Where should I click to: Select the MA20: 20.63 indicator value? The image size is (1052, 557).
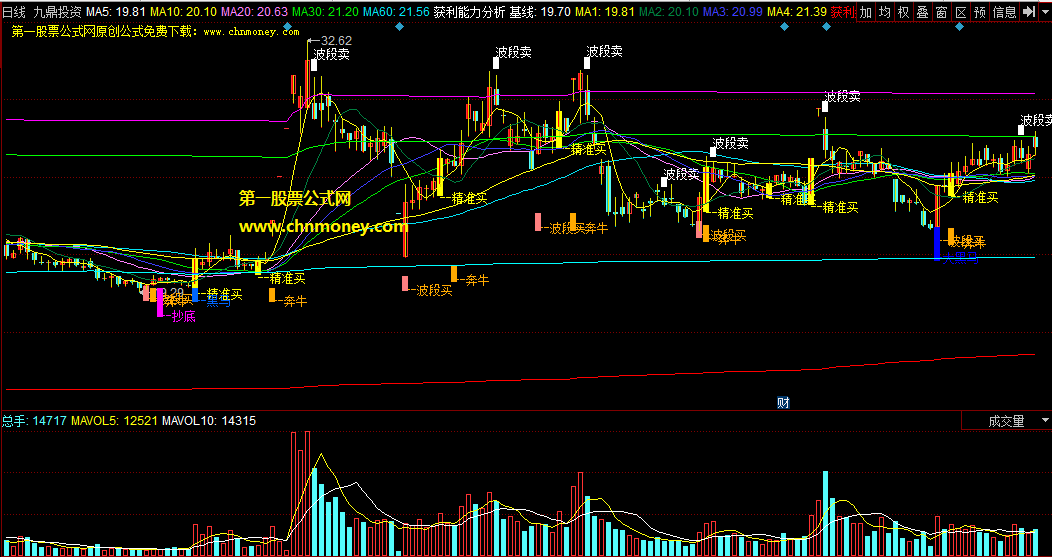click(x=254, y=11)
